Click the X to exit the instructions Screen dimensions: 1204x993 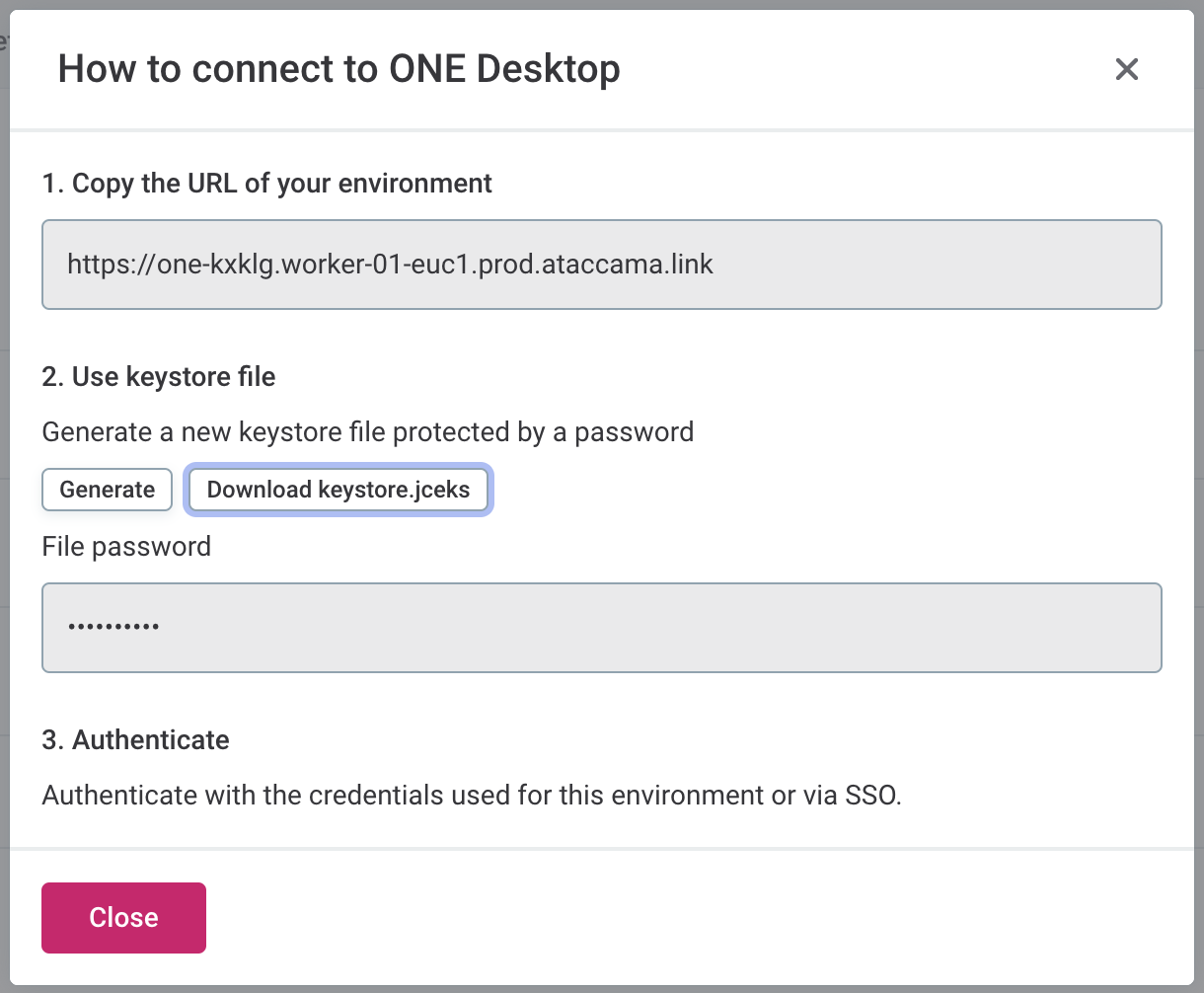click(x=1126, y=69)
